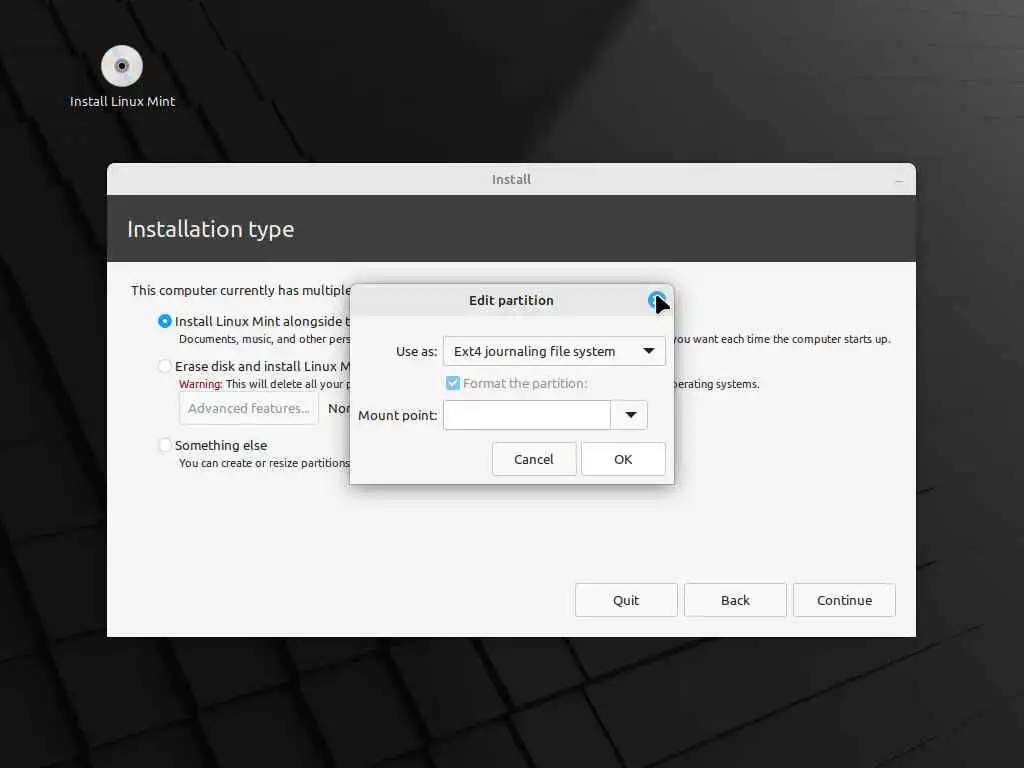Viewport: 1024px width, 768px height.
Task: Click the Install window title text
Action: coord(511,180)
